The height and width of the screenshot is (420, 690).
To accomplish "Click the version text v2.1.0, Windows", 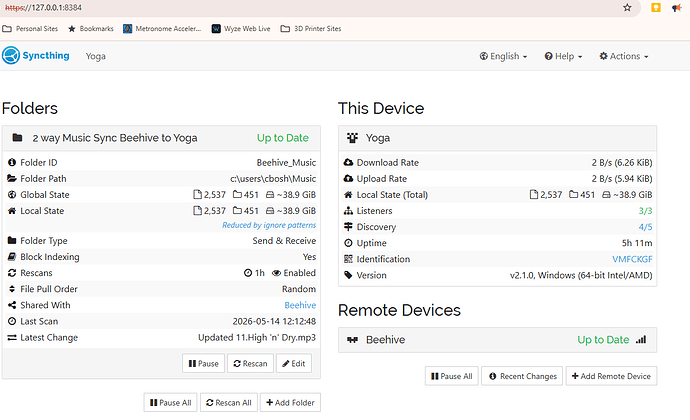I will point(581,275).
